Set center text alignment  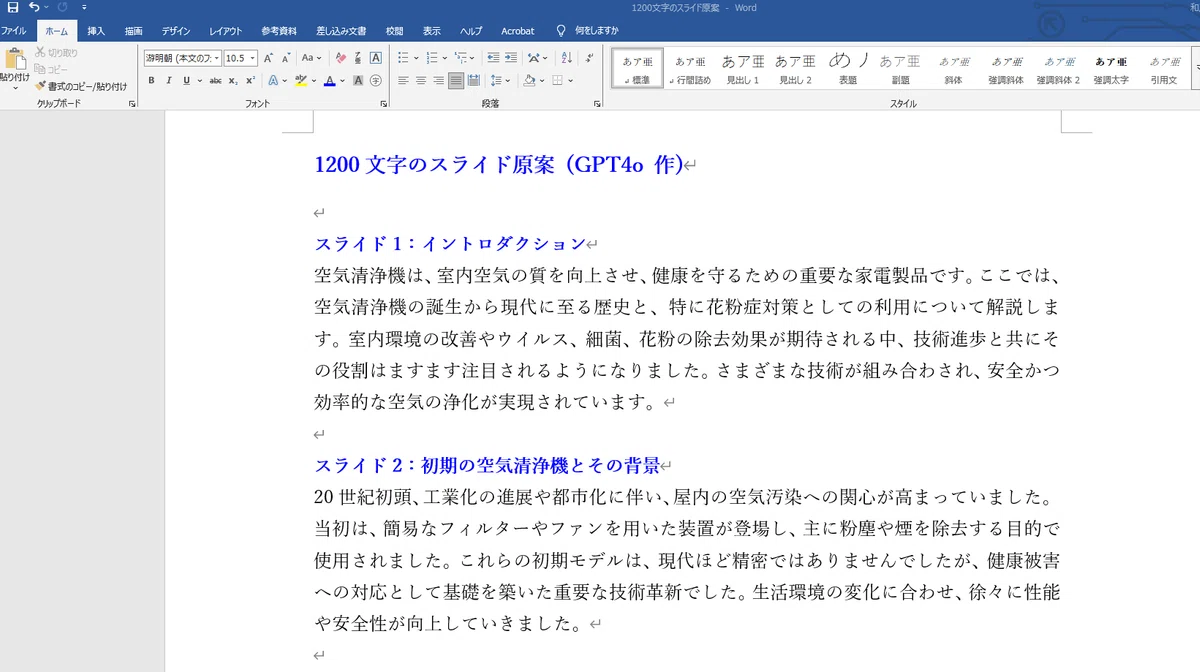421,80
